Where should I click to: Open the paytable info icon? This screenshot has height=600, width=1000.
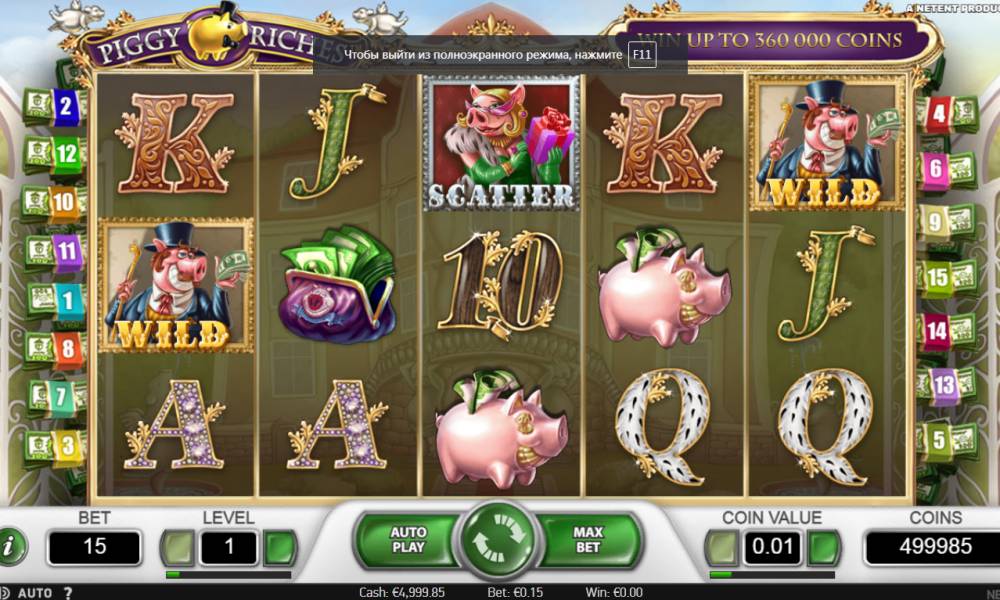[x=11, y=546]
